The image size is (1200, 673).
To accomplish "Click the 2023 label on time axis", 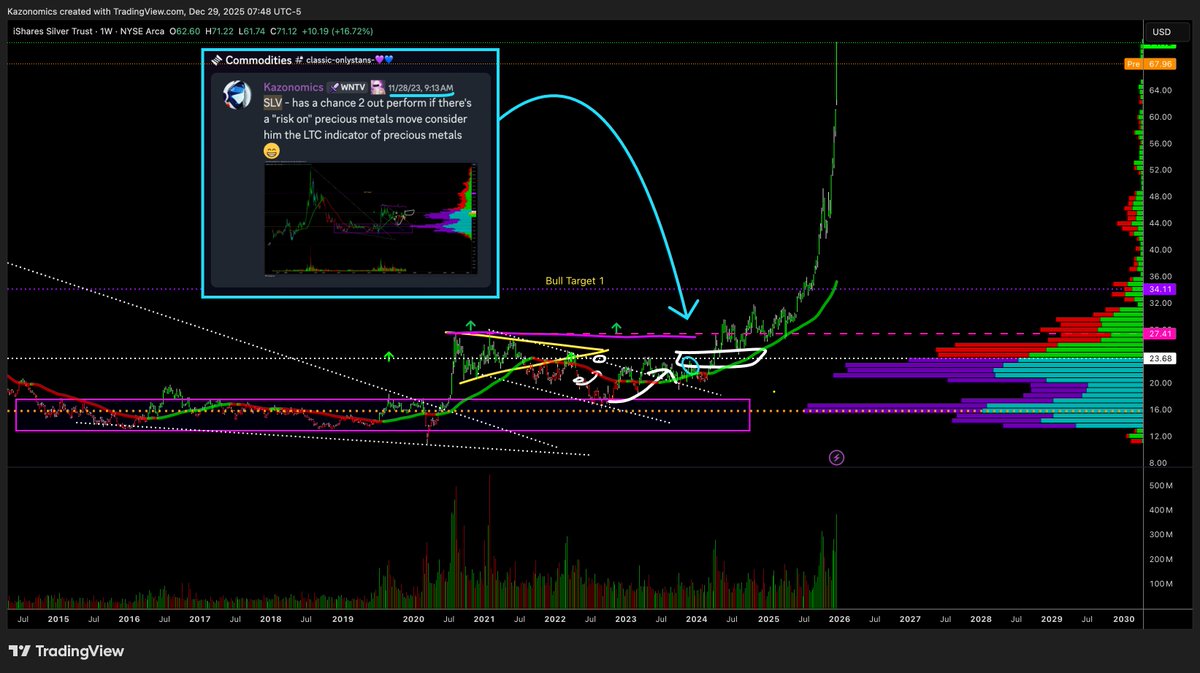I will point(626,620).
